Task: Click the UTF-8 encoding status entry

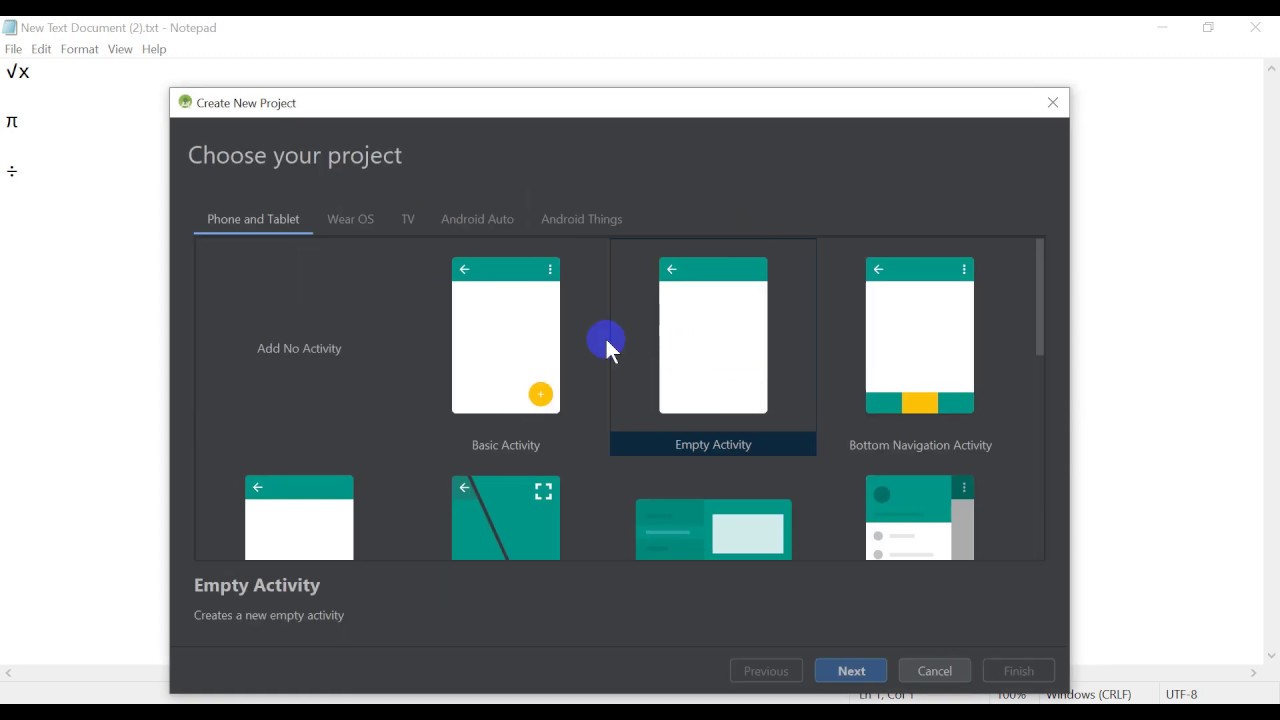Action: tap(1182, 695)
